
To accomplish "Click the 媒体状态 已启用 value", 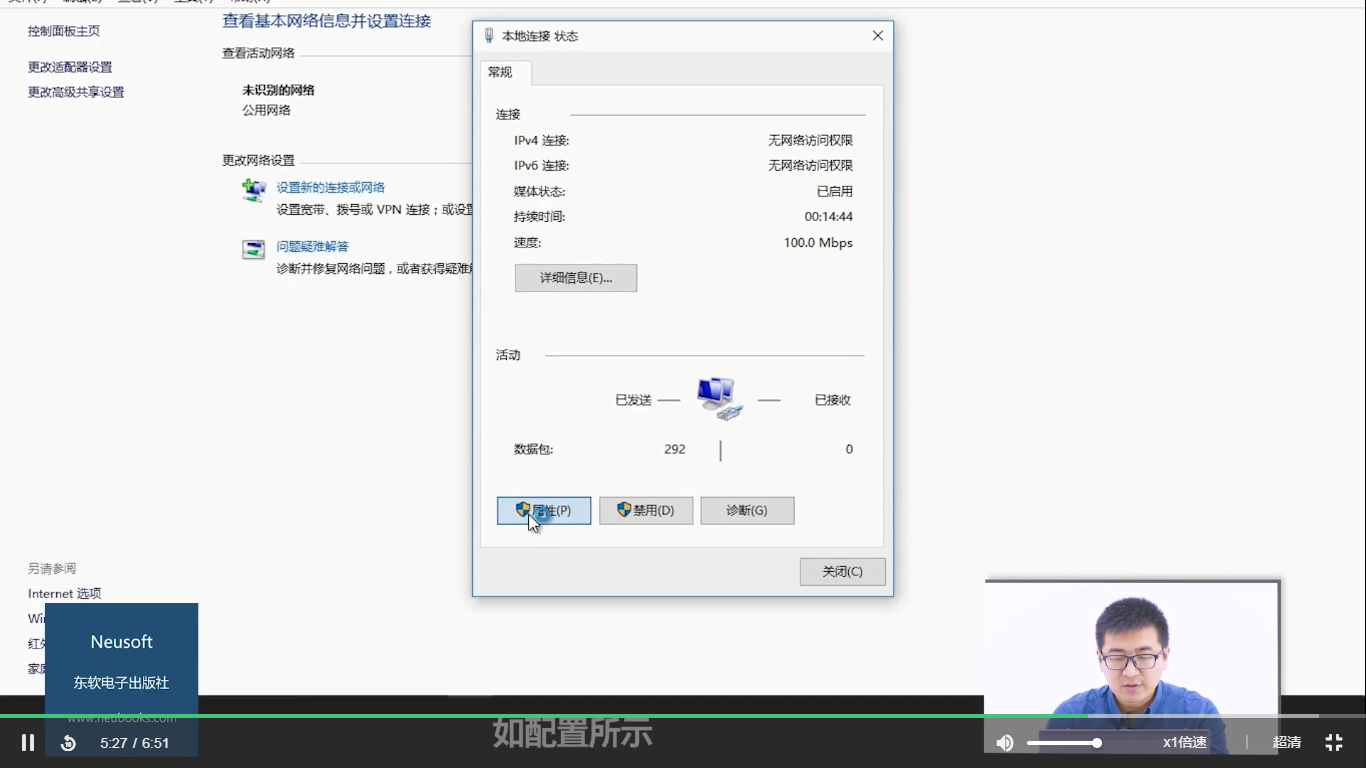I will [835, 191].
